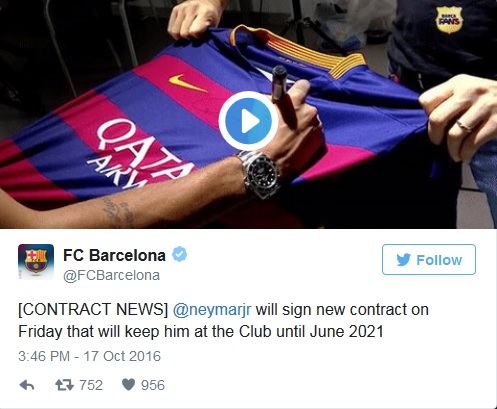Viewport: 497px width, 409px height.
Task: Click the Qatar Airways jersey video thumbnail
Action: tap(248, 114)
